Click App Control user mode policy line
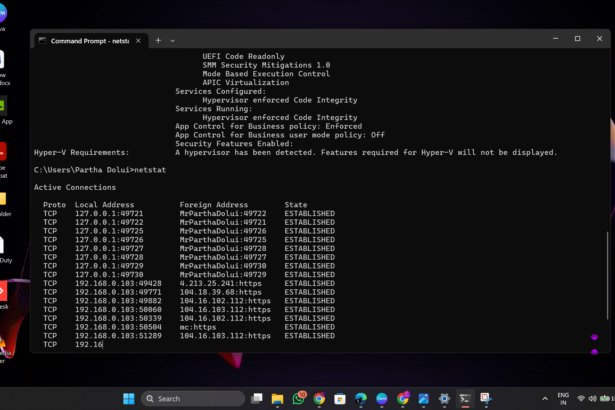This screenshot has width=615, height=410. coord(280,135)
